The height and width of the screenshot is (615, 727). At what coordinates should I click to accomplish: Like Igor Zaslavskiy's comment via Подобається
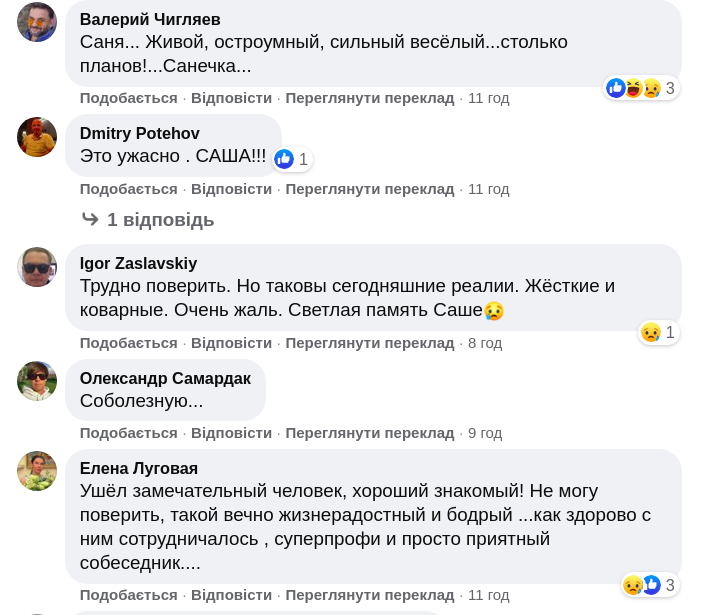pos(128,343)
